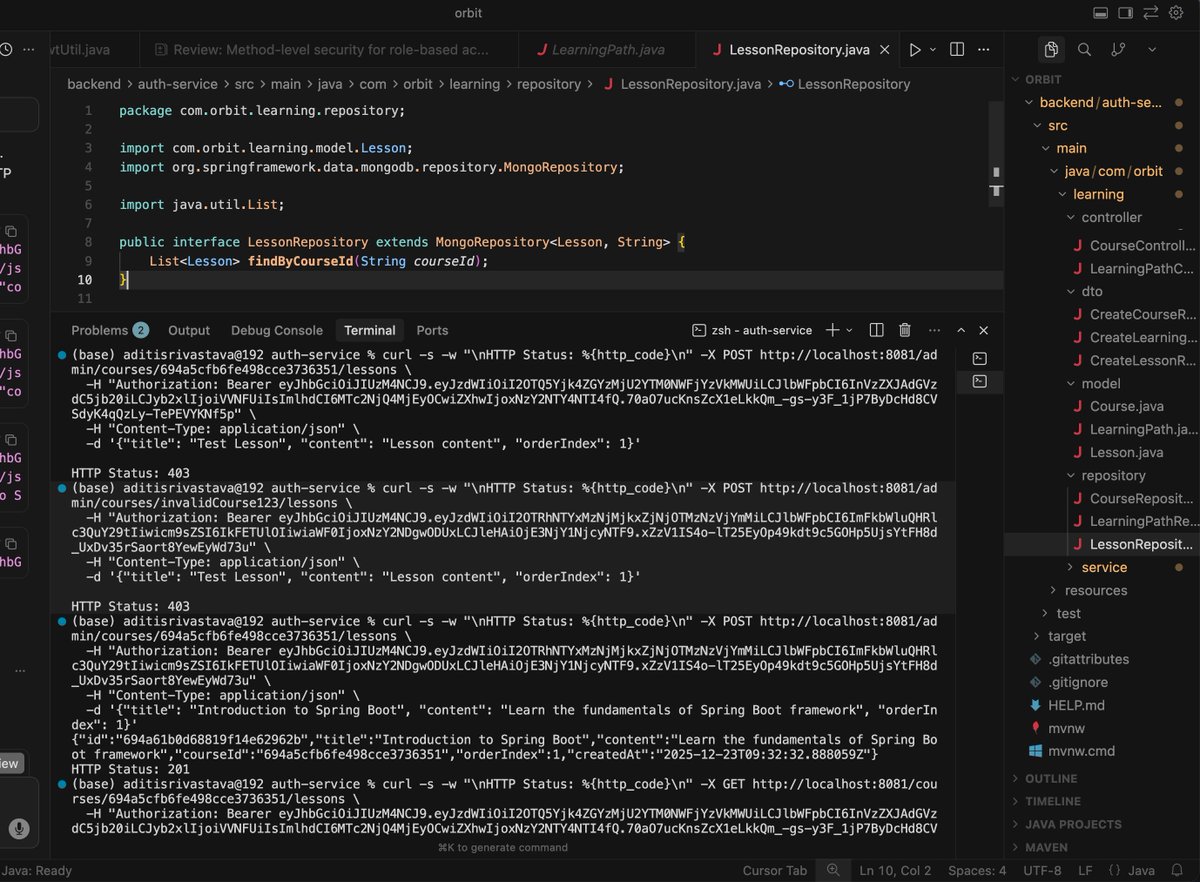The height and width of the screenshot is (882, 1200).
Task: Collapse the src folder
Action: [x=1057, y=125]
